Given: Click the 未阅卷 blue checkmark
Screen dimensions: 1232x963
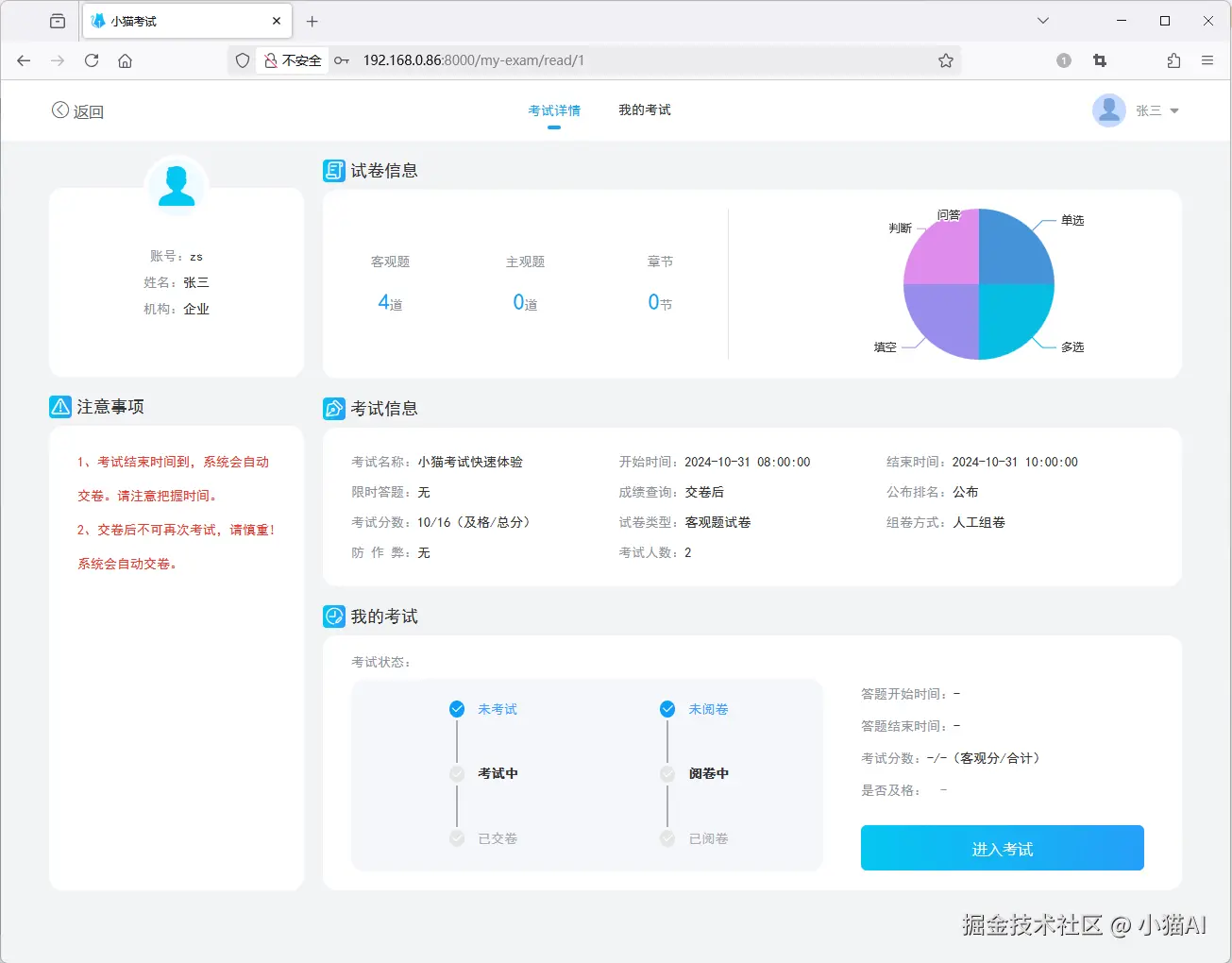Looking at the screenshot, I should tap(668, 708).
